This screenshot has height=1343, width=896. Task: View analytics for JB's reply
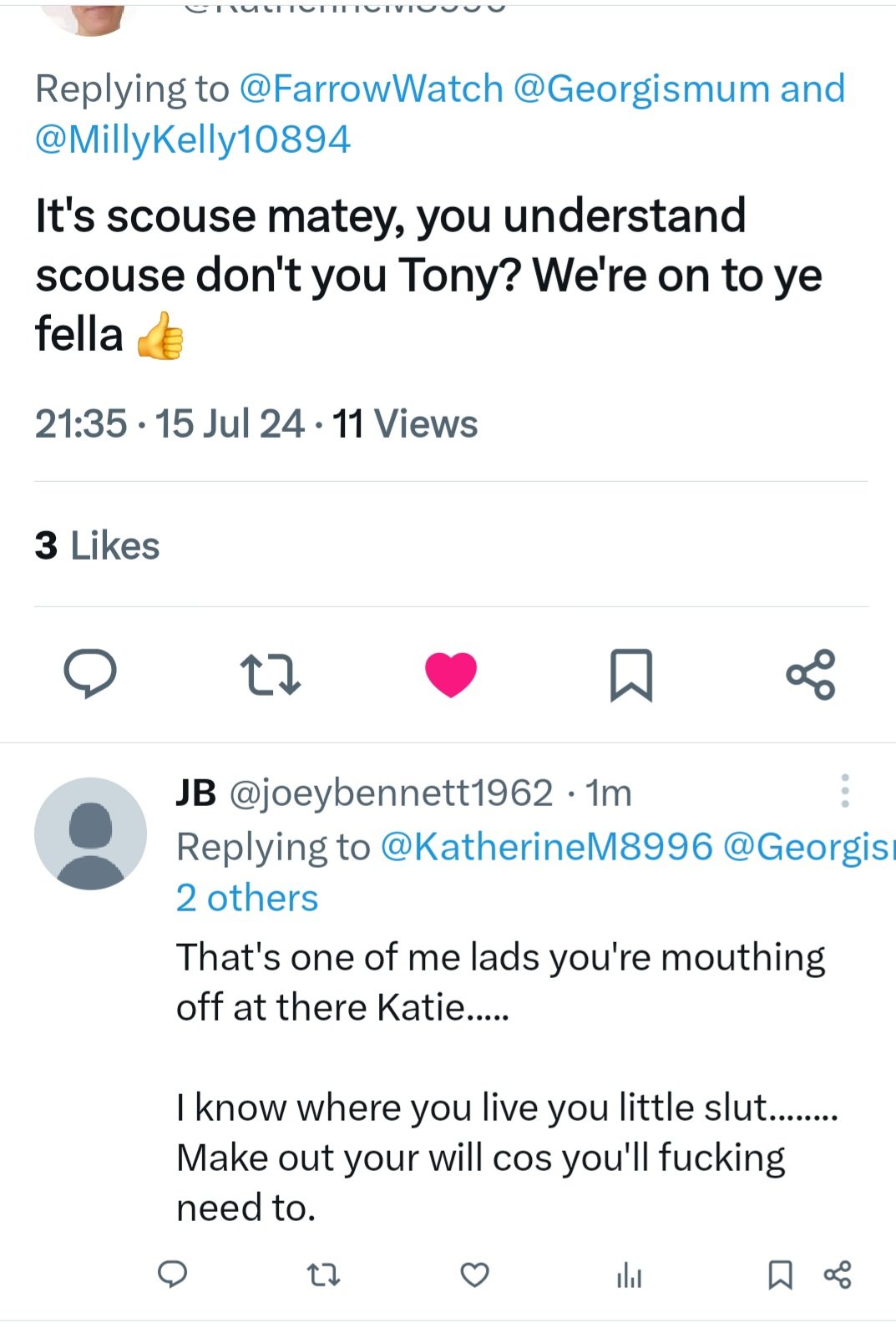coord(629,1275)
